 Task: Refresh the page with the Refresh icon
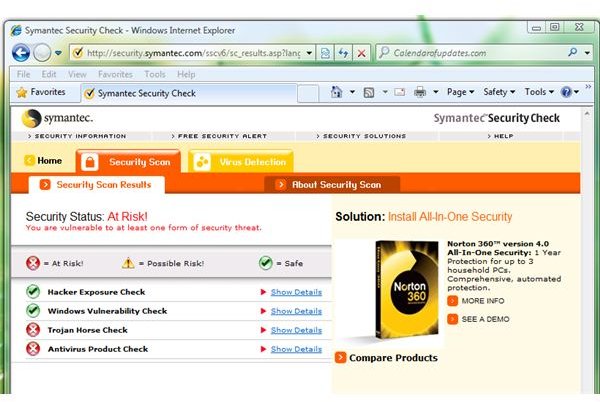[x=343, y=53]
